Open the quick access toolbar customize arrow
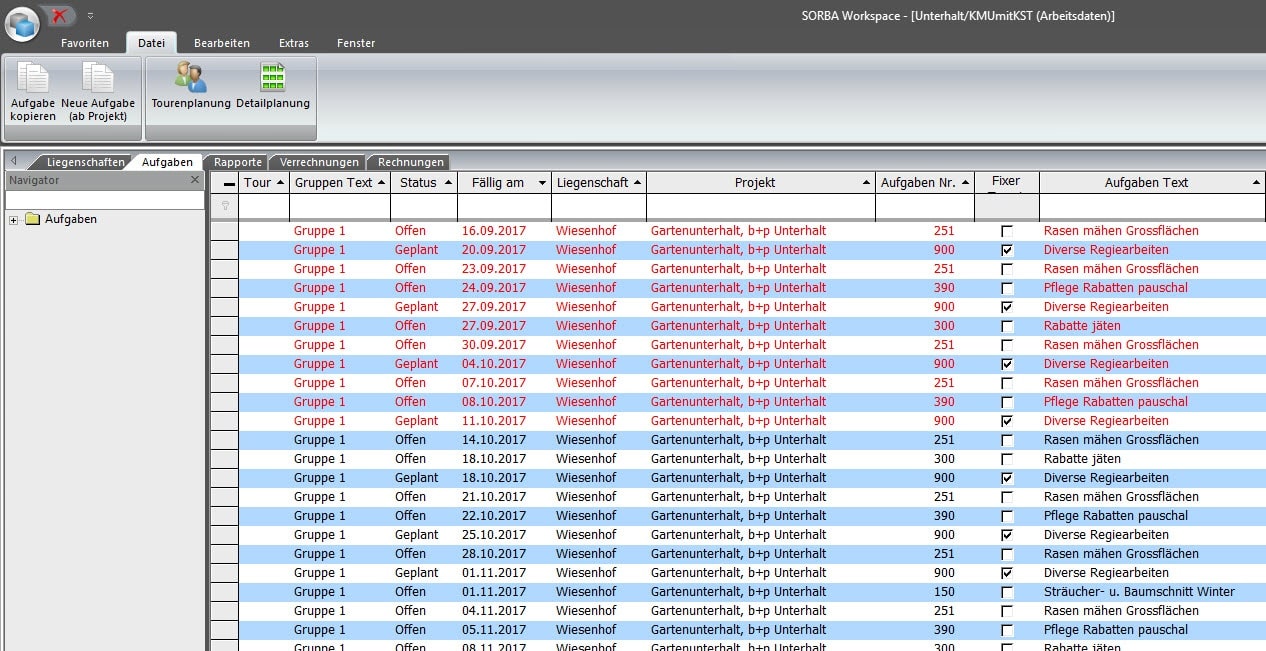 coord(90,16)
